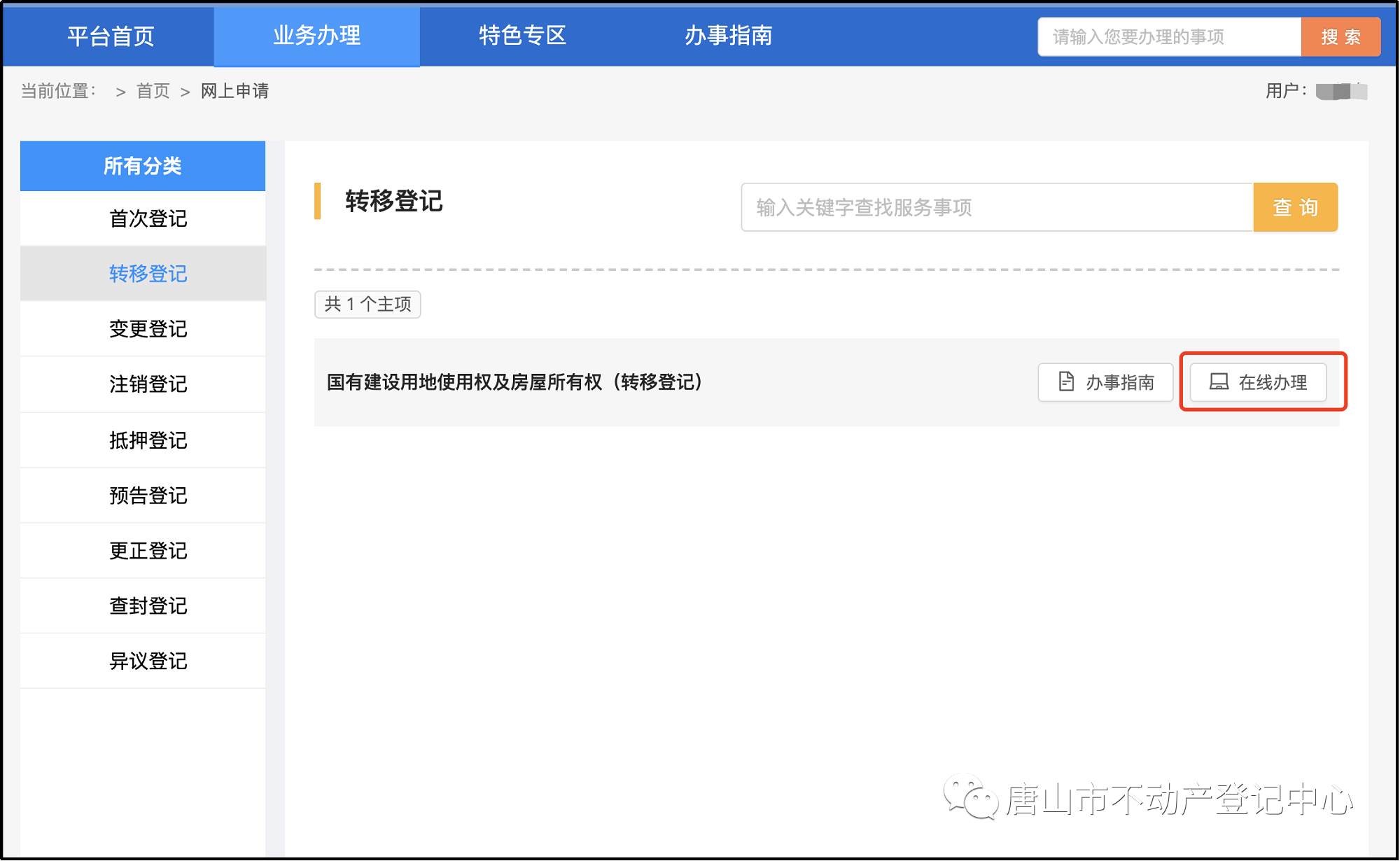Switch to the 业务办理 tab
1400x861 pixels.
316,36
